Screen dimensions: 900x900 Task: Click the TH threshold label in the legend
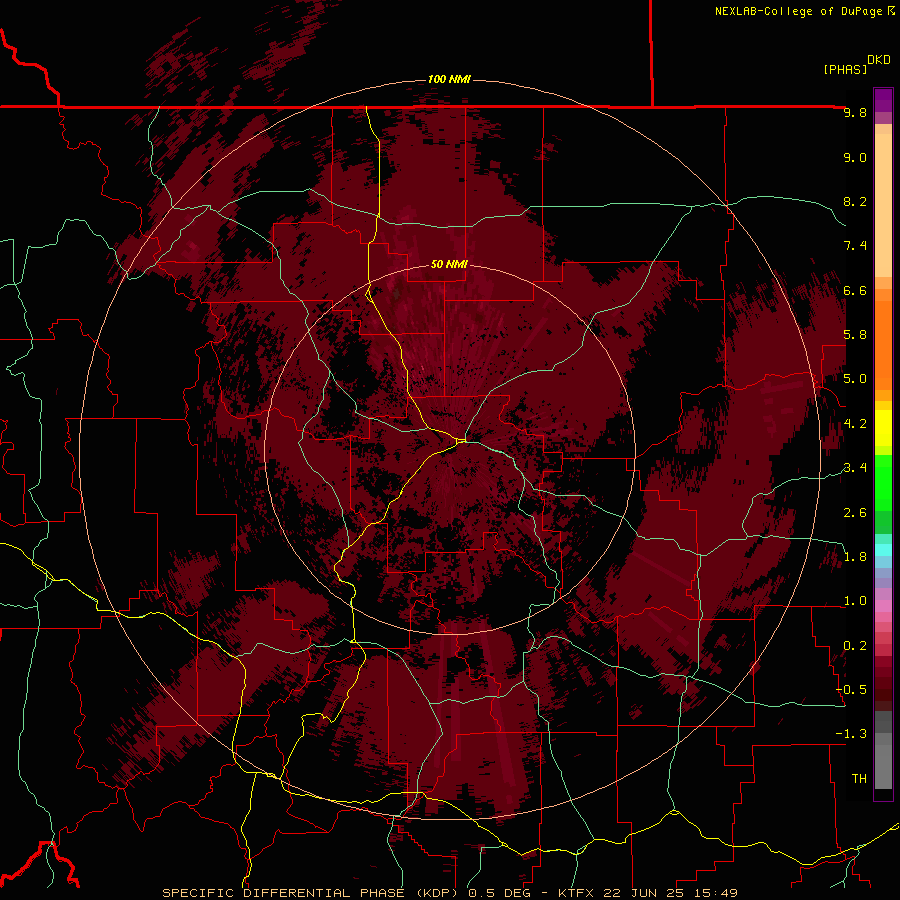pyautogui.click(x=859, y=778)
